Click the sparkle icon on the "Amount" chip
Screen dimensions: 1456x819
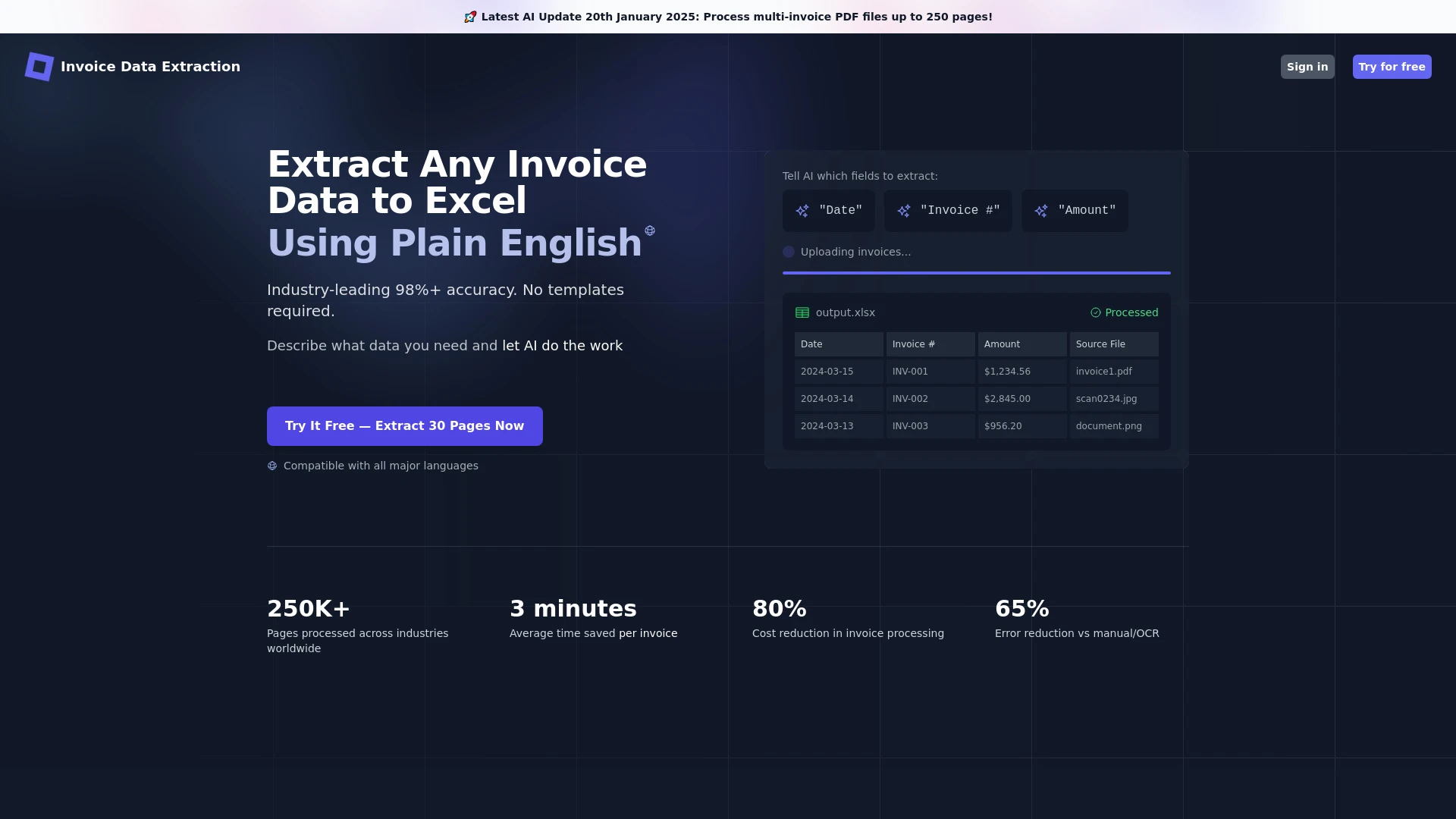pyautogui.click(x=1040, y=211)
